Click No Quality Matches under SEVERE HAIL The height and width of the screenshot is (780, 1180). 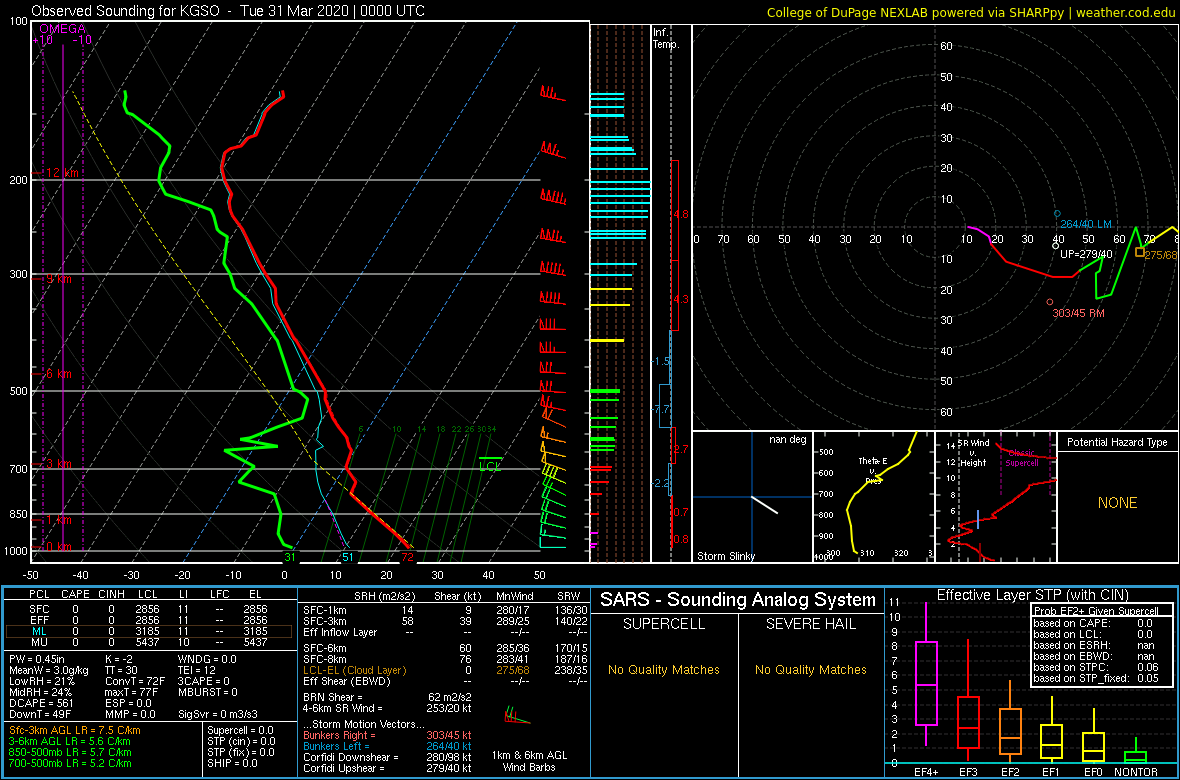click(x=810, y=670)
